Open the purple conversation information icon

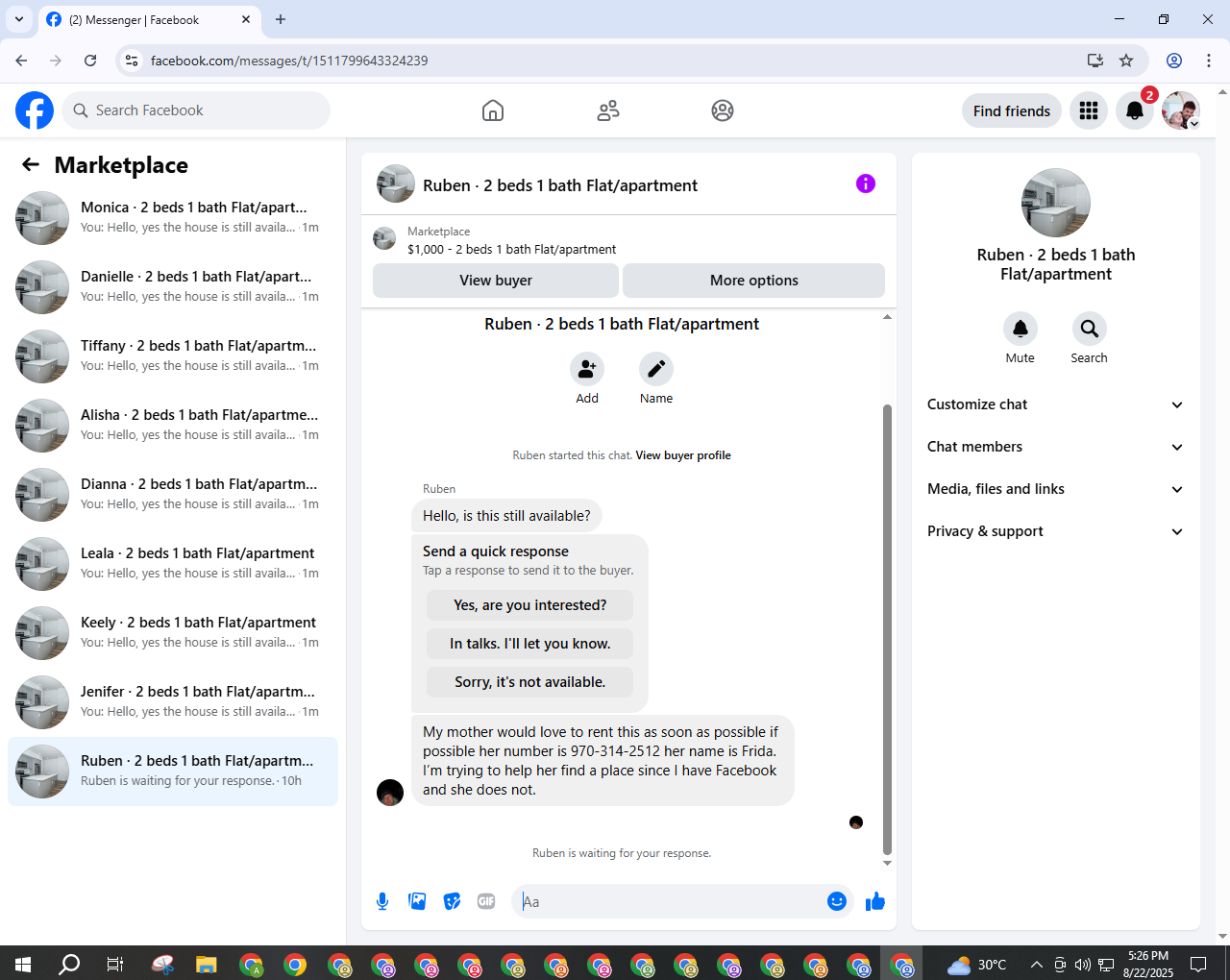[x=866, y=184]
